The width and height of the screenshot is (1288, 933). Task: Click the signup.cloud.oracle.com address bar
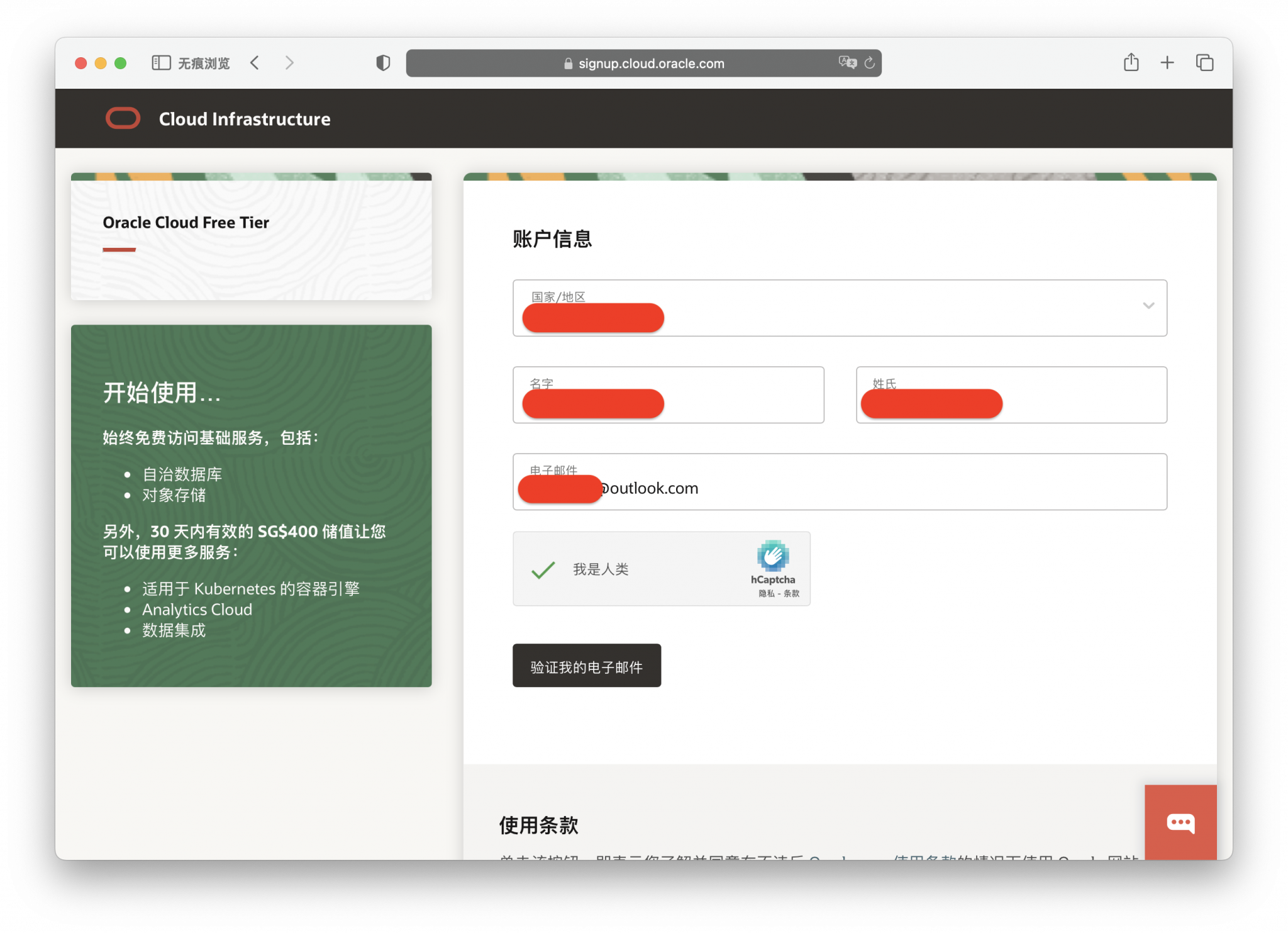tap(643, 63)
